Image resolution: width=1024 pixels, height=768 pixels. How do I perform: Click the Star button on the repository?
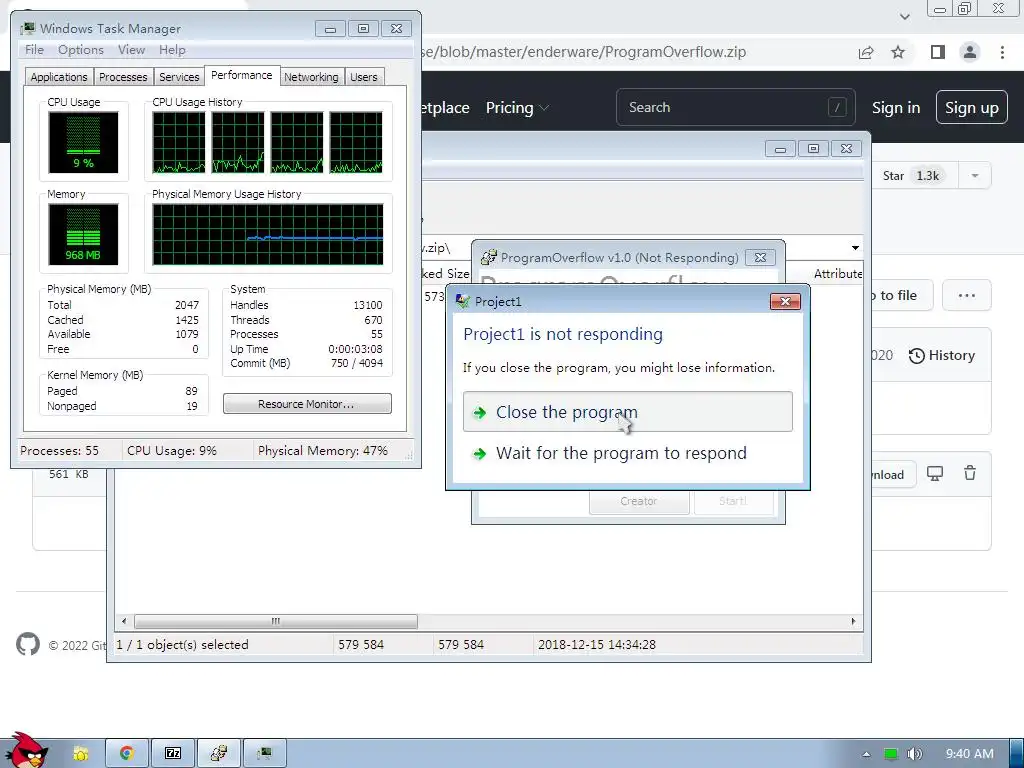pos(911,176)
